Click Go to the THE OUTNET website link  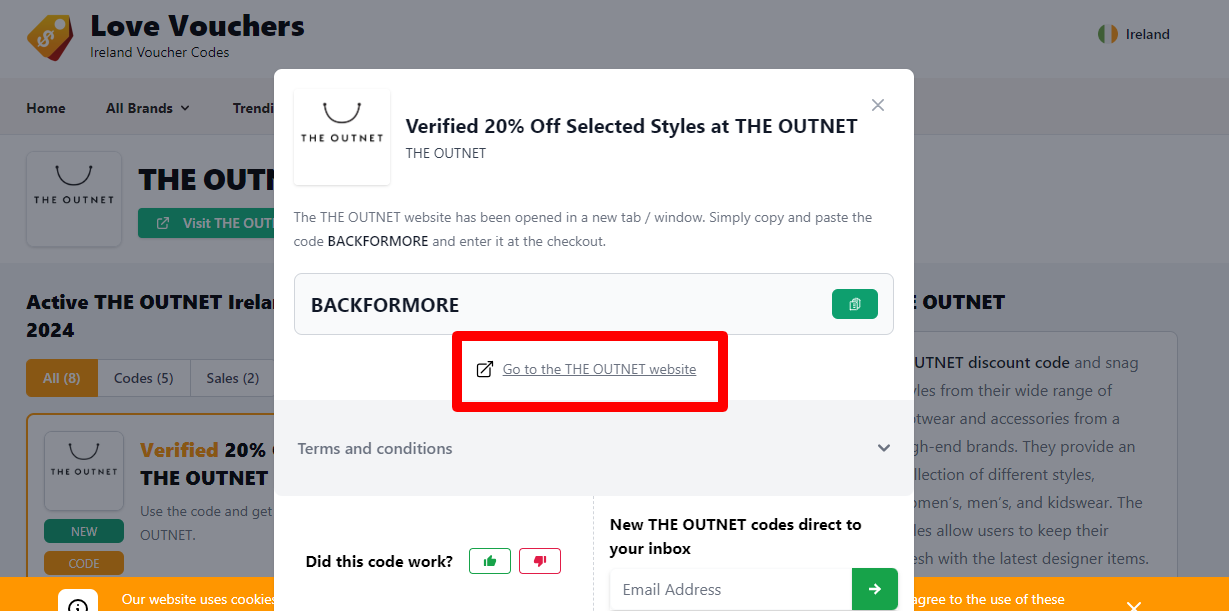click(600, 368)
